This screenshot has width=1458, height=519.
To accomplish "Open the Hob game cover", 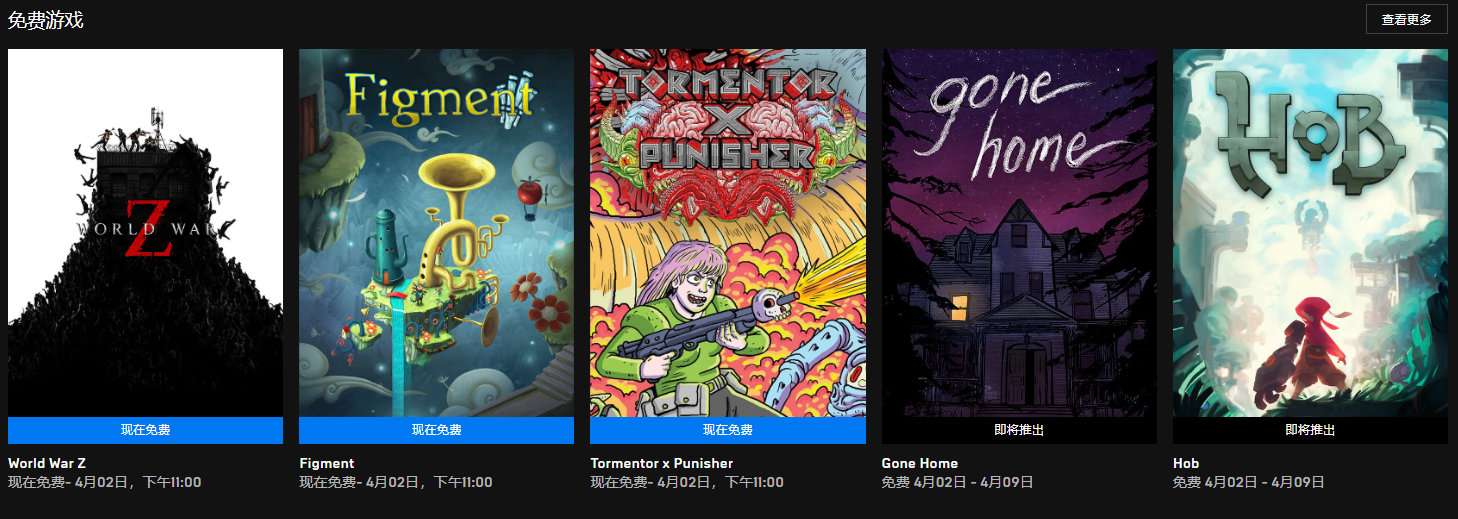I will (x=1310, y=233).
